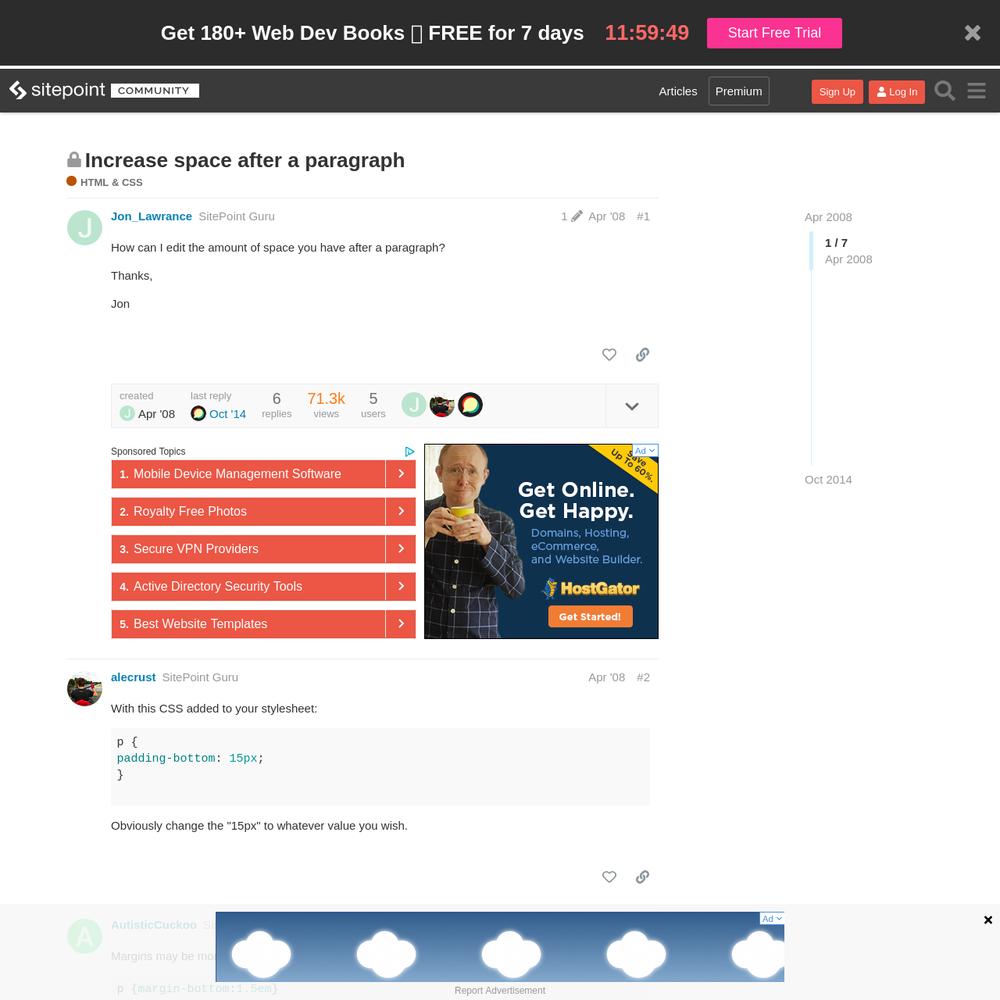This screenshot has height=1000, width=1000.
Task: Open the Jon_Lawrance username link
Action: click(x=151, y=216)
